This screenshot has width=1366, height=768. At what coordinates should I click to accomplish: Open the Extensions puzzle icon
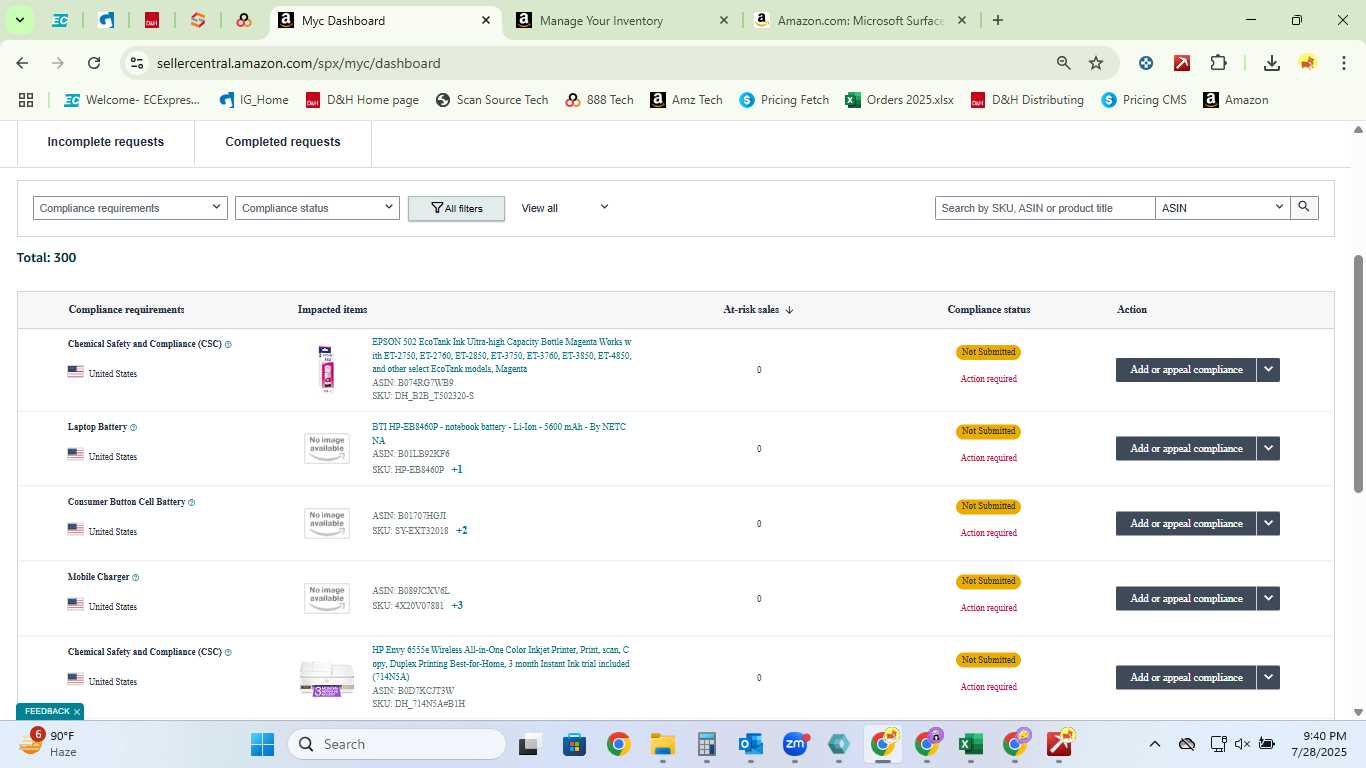(1218, 63)
